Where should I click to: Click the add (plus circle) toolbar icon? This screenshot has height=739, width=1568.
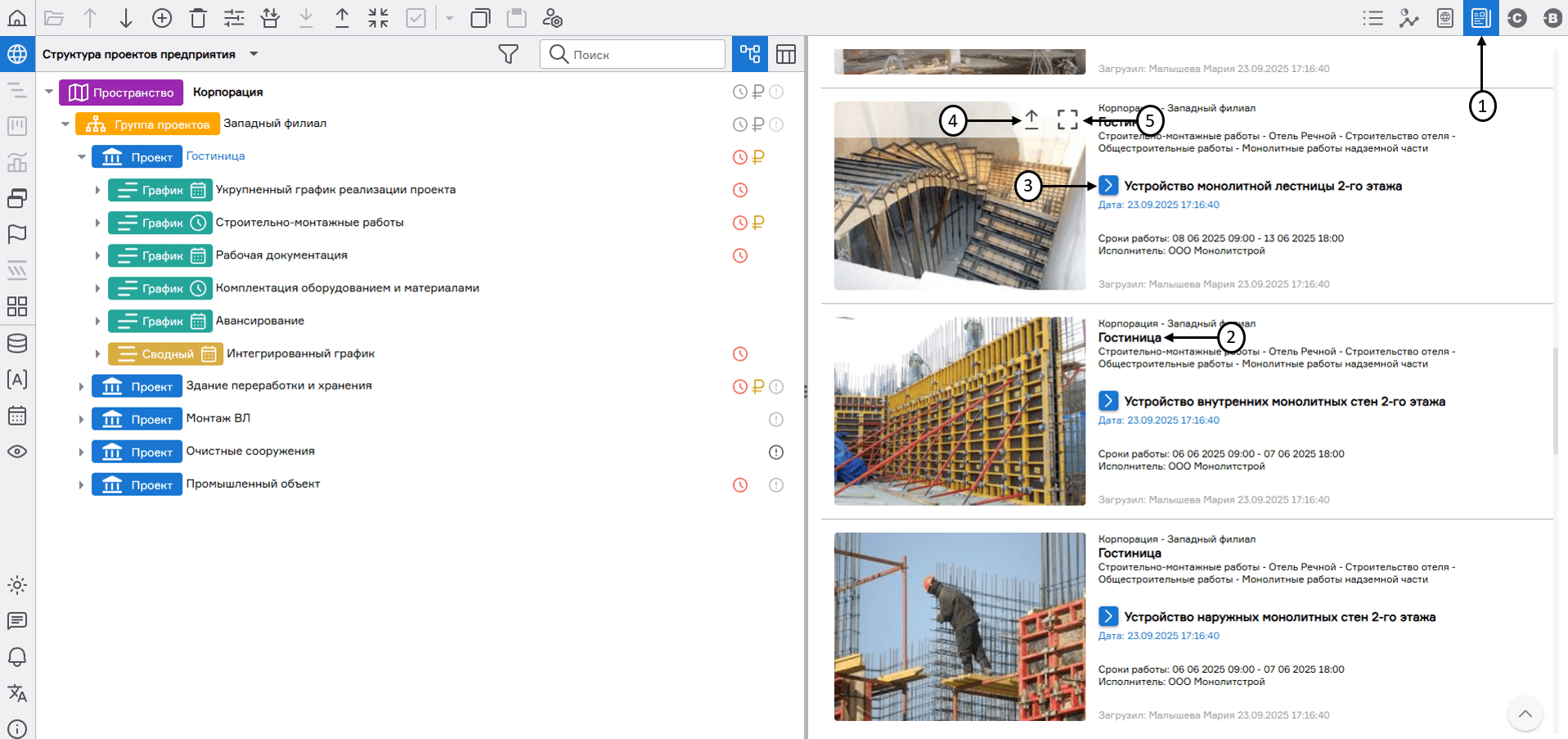(162, 18)
